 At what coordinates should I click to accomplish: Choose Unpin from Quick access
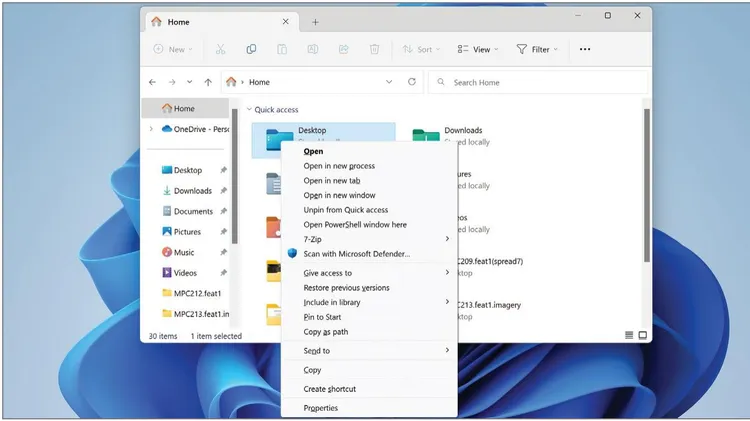pos(370,210)
